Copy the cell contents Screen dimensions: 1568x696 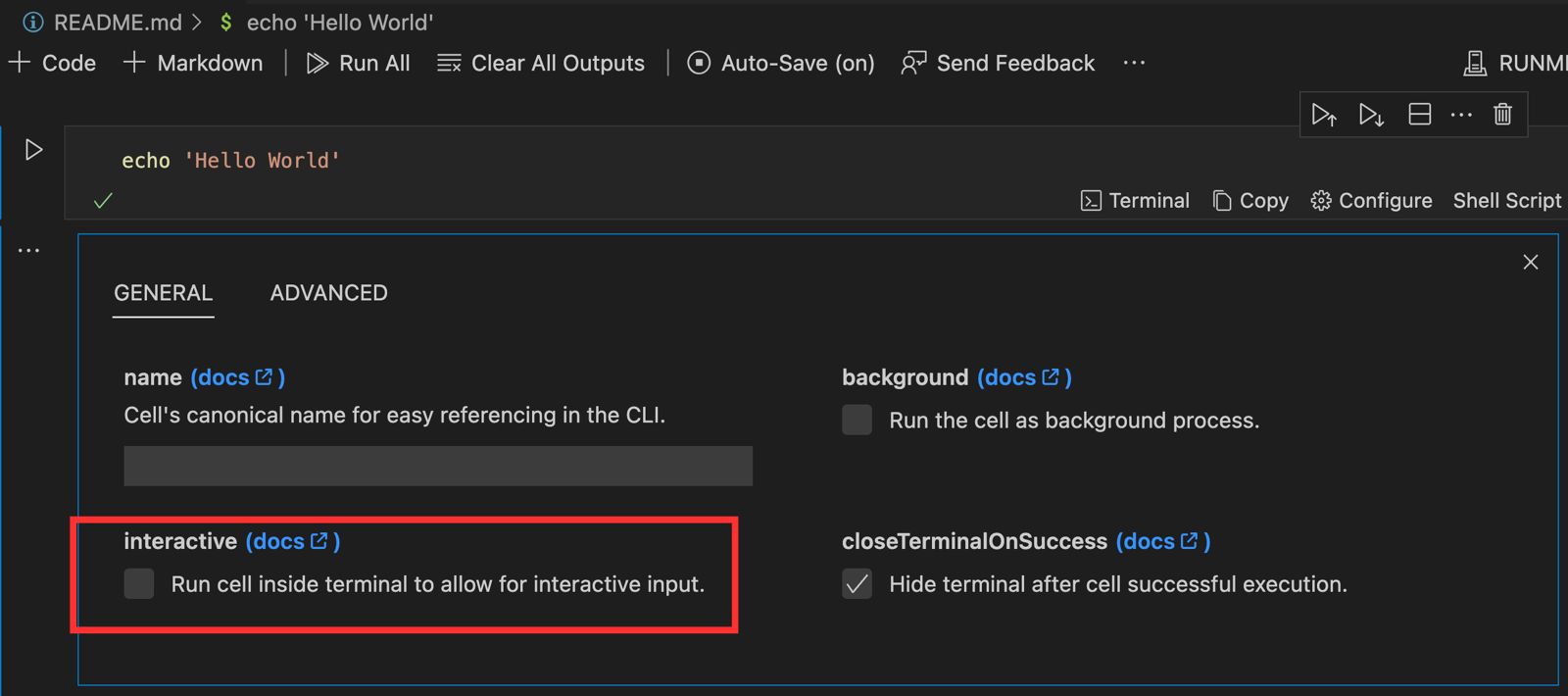click(1250, 200)
